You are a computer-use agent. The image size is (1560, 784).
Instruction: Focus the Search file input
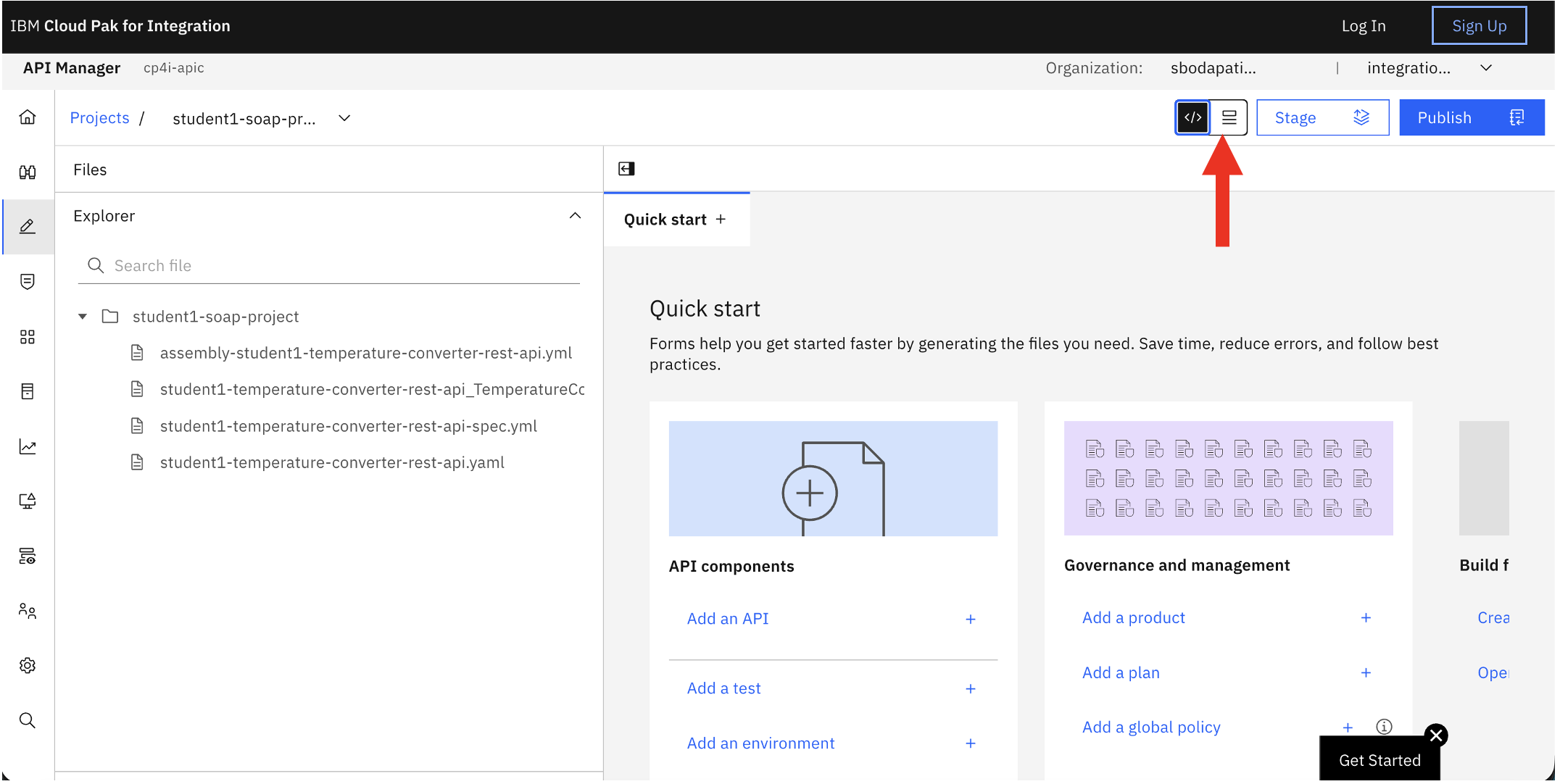329,266
